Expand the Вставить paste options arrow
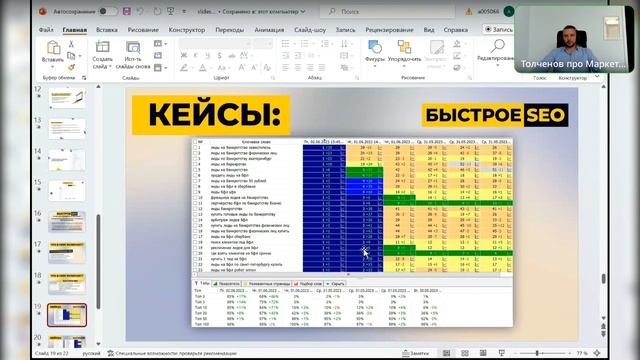This screenshot has height=360, width=640. click(x=53, y=67)
